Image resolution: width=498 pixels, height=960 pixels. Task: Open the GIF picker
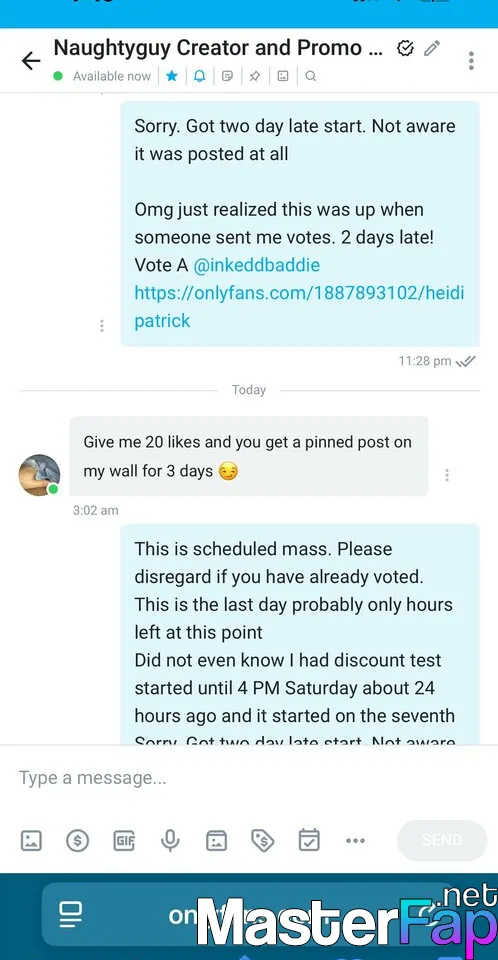pyautogui.click(x=124, y=841)
